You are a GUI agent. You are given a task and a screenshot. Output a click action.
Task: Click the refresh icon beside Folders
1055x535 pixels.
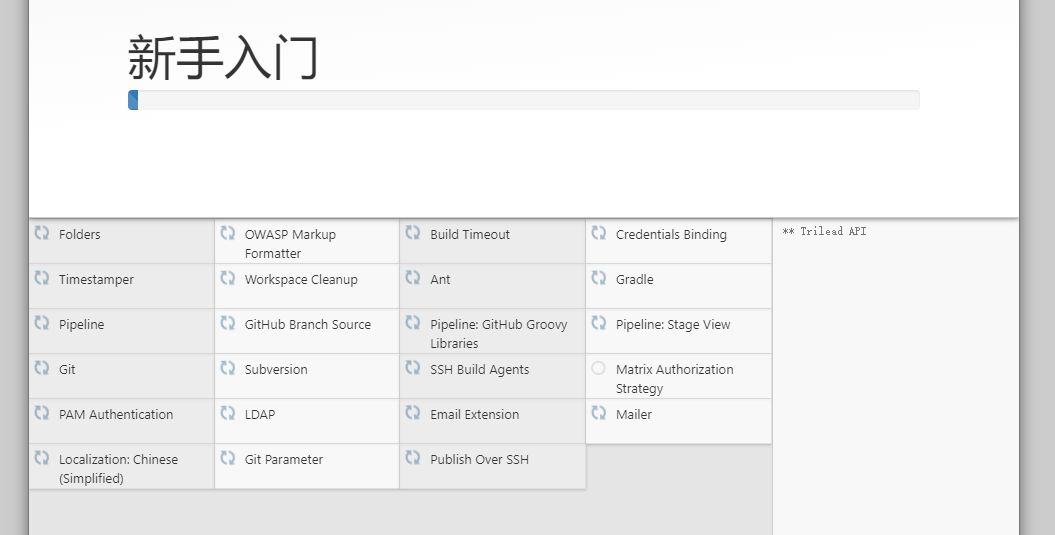(42, 233)
